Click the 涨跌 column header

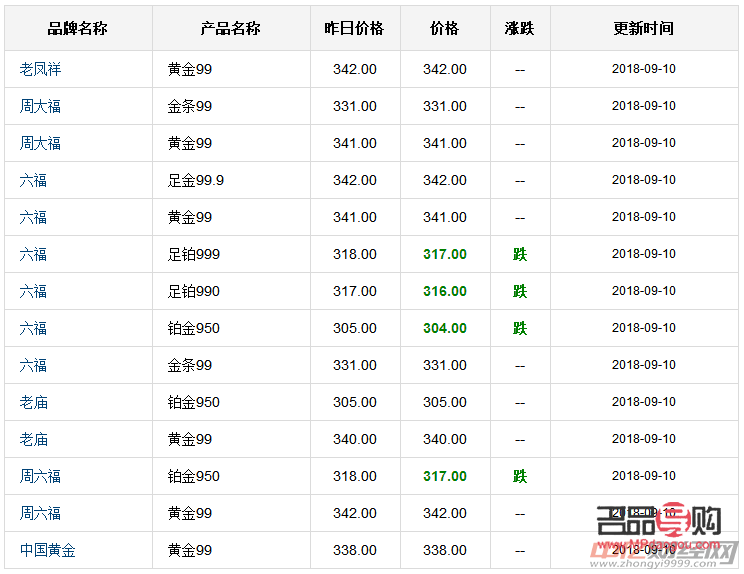pos(520,28)
